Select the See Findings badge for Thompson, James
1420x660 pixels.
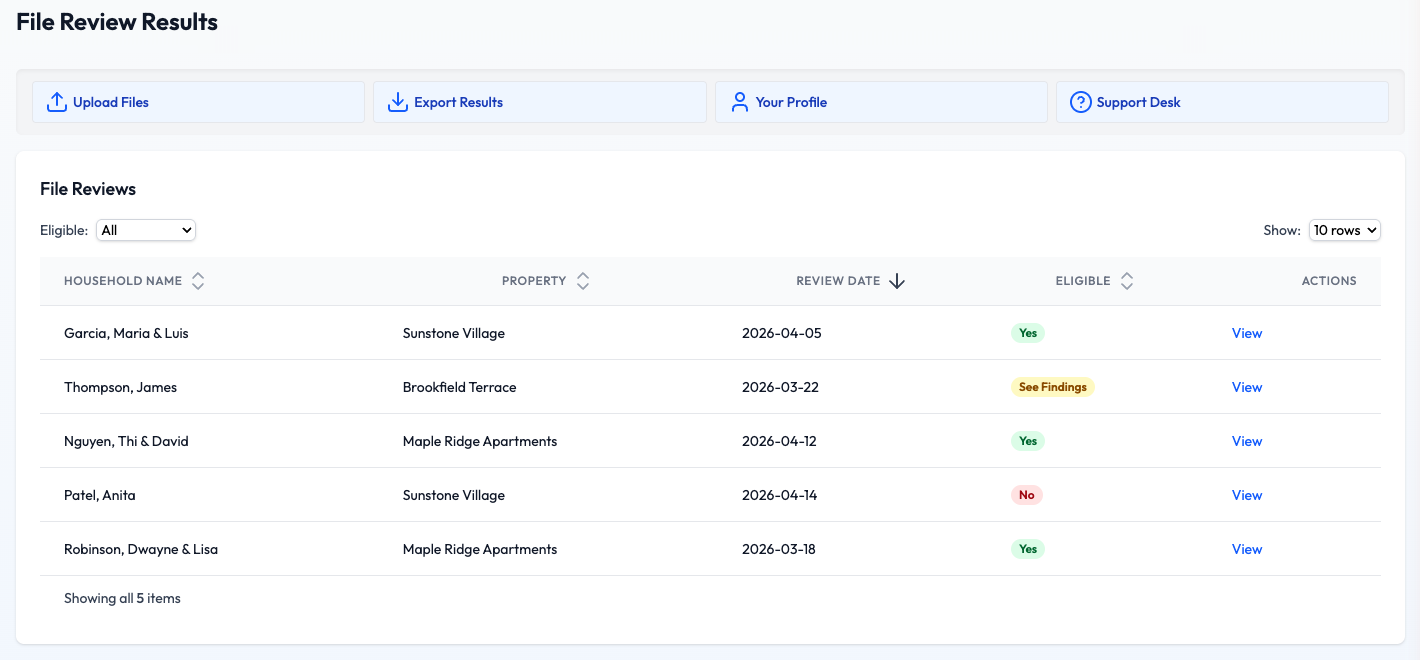(1053, 386)
